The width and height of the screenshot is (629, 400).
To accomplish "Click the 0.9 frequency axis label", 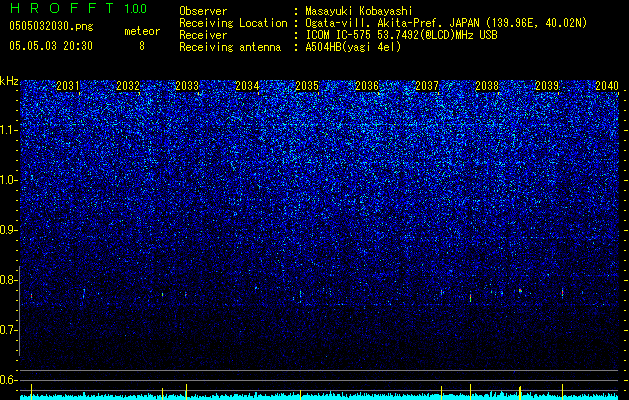I will (x=9, y=230).
